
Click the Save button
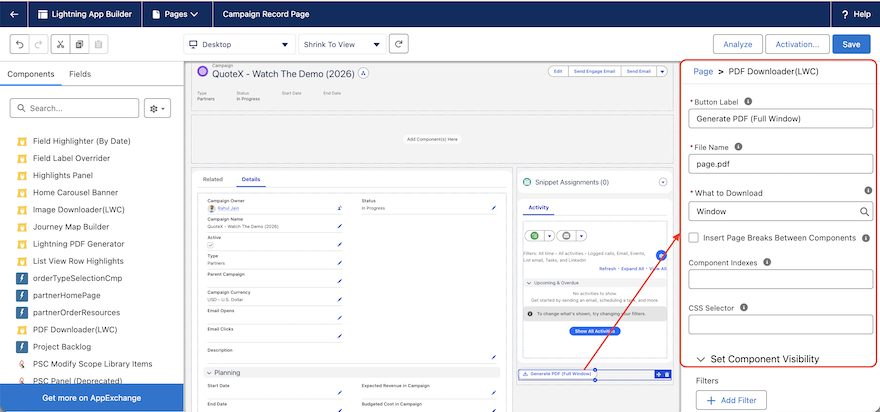(x=851, y=44)
